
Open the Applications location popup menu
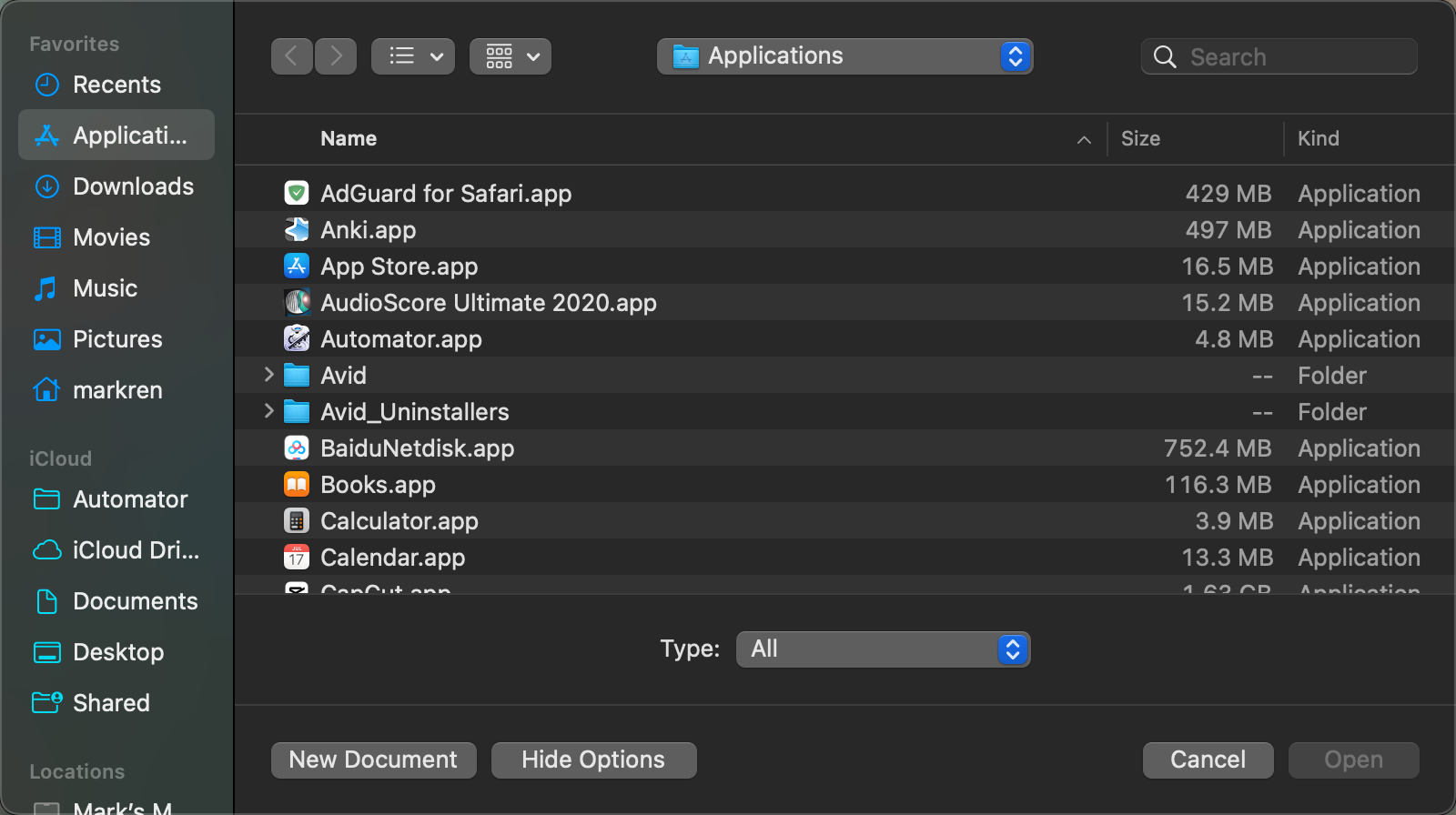point(844,56)
